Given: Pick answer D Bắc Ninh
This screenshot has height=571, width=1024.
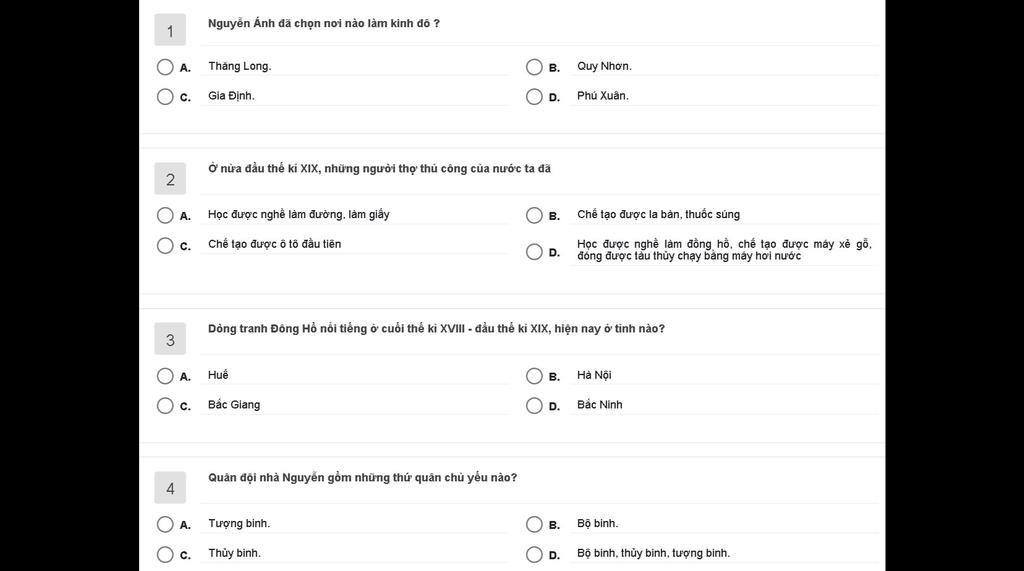Looking at the screenshot, I should click(534, 406).
